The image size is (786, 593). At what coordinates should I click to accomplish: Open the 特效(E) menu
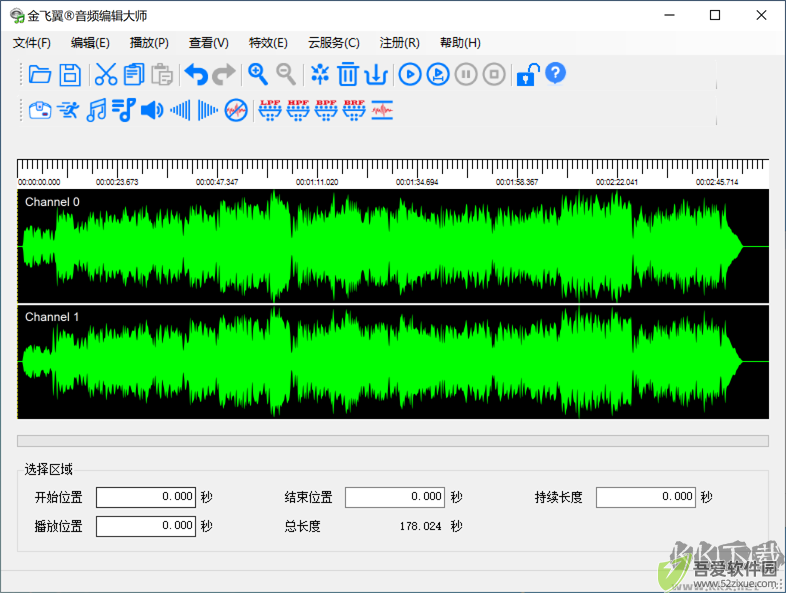coord(268,43)
